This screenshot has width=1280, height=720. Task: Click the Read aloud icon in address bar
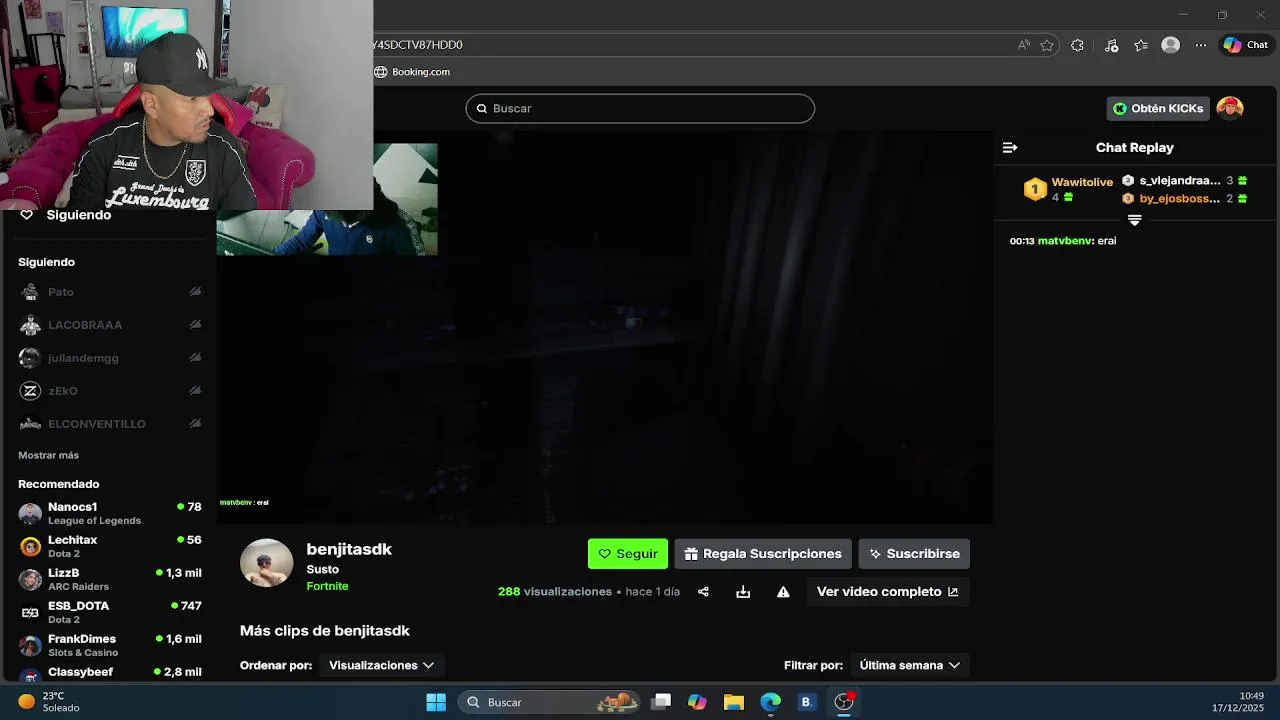click(1023, 45)
